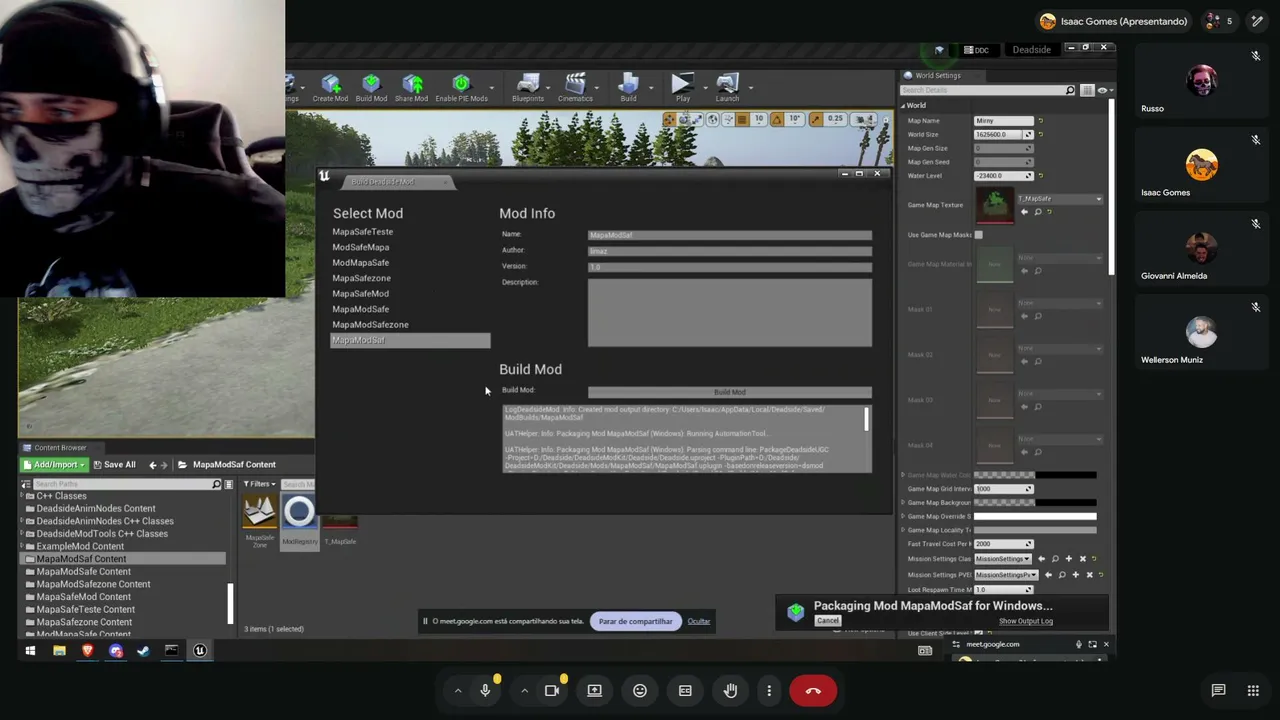Collapse the World category in details
The width and height of the screenshot is (1280, 720).
904,105
